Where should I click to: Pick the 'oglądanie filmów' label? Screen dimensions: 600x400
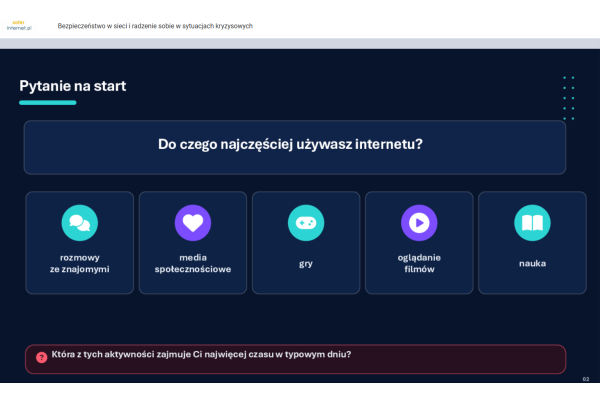pos(419,263)
